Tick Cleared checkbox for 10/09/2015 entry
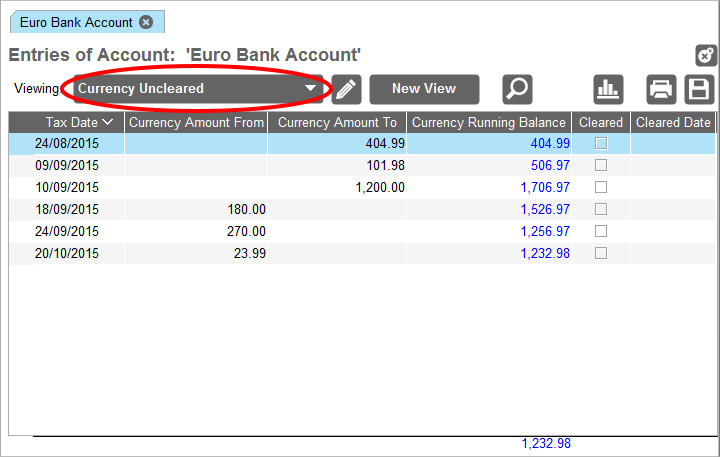Viewport: 720px width, 457px height. pos(601,187)
